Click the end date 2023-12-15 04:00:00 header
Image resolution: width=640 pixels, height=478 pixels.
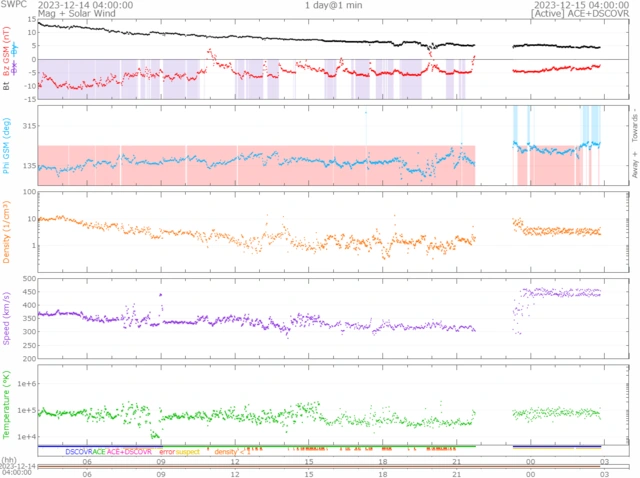[580, 5]
